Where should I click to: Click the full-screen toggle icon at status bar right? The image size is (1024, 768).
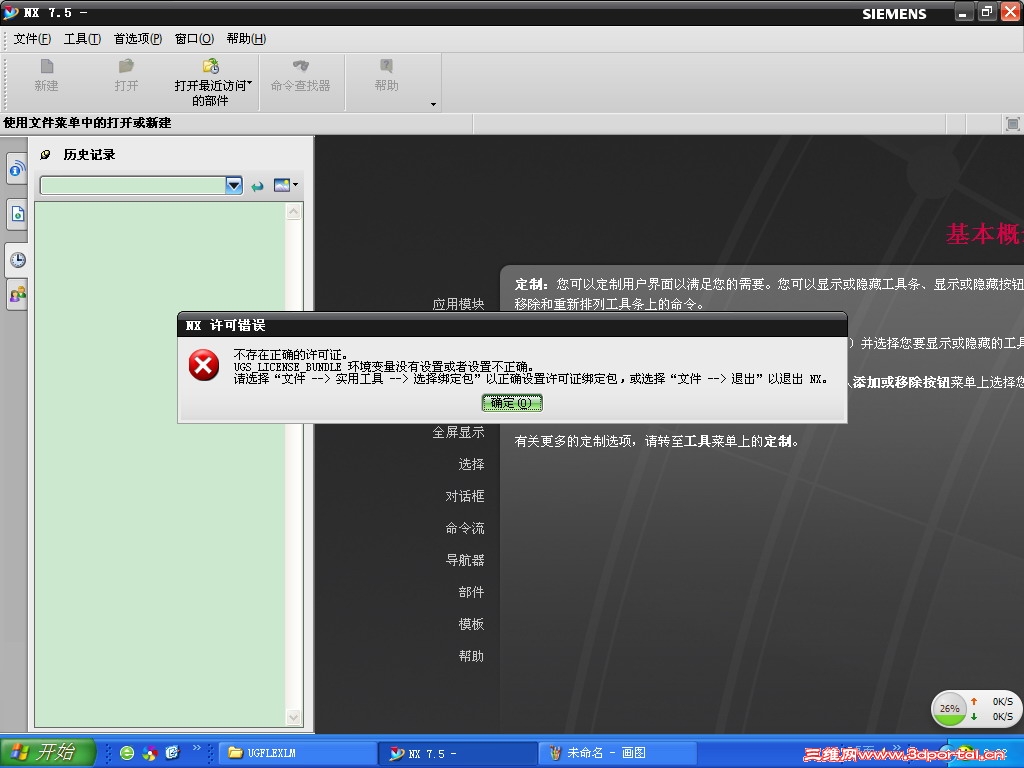[x=1012, y=124]
